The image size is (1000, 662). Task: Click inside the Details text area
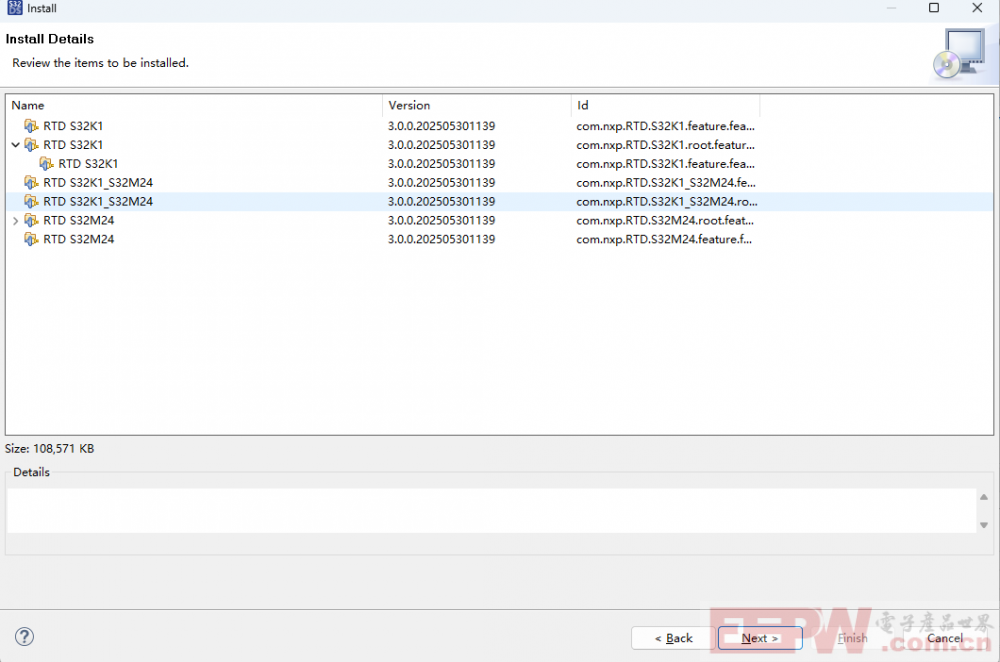click(492, 511)
